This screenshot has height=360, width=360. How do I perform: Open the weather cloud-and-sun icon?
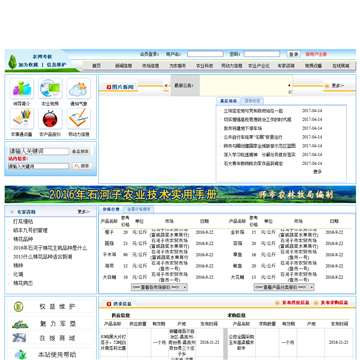click(x=78, y=88)
